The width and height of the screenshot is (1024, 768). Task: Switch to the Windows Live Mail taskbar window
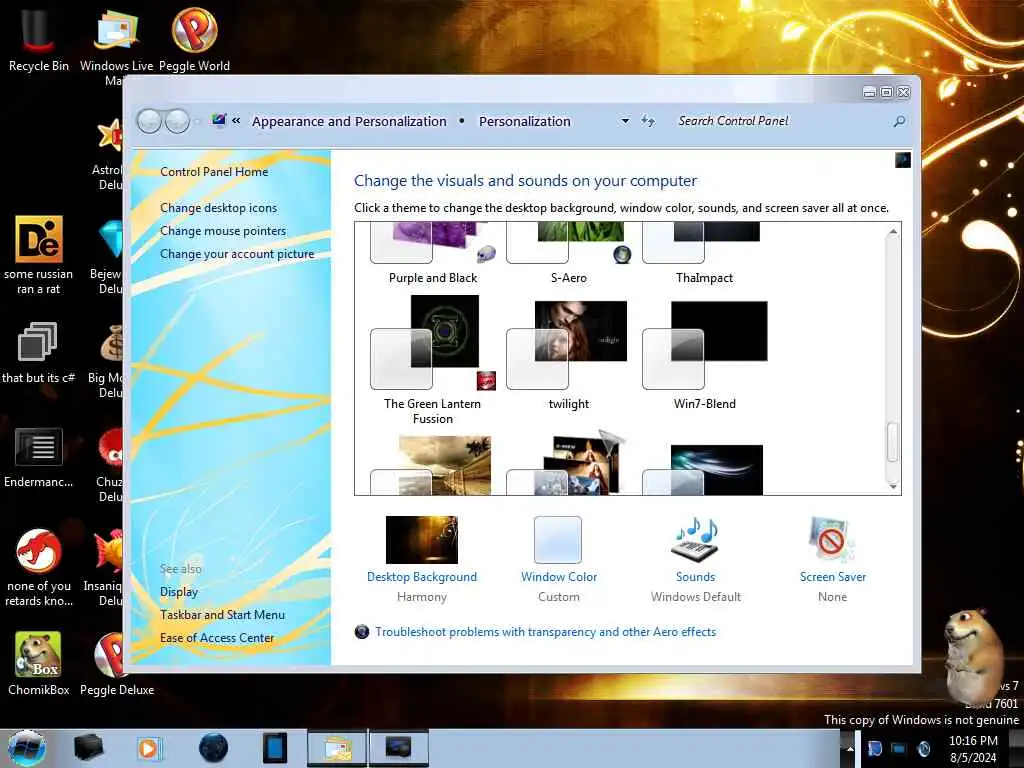pyautogui.click(x=337, y=748)
